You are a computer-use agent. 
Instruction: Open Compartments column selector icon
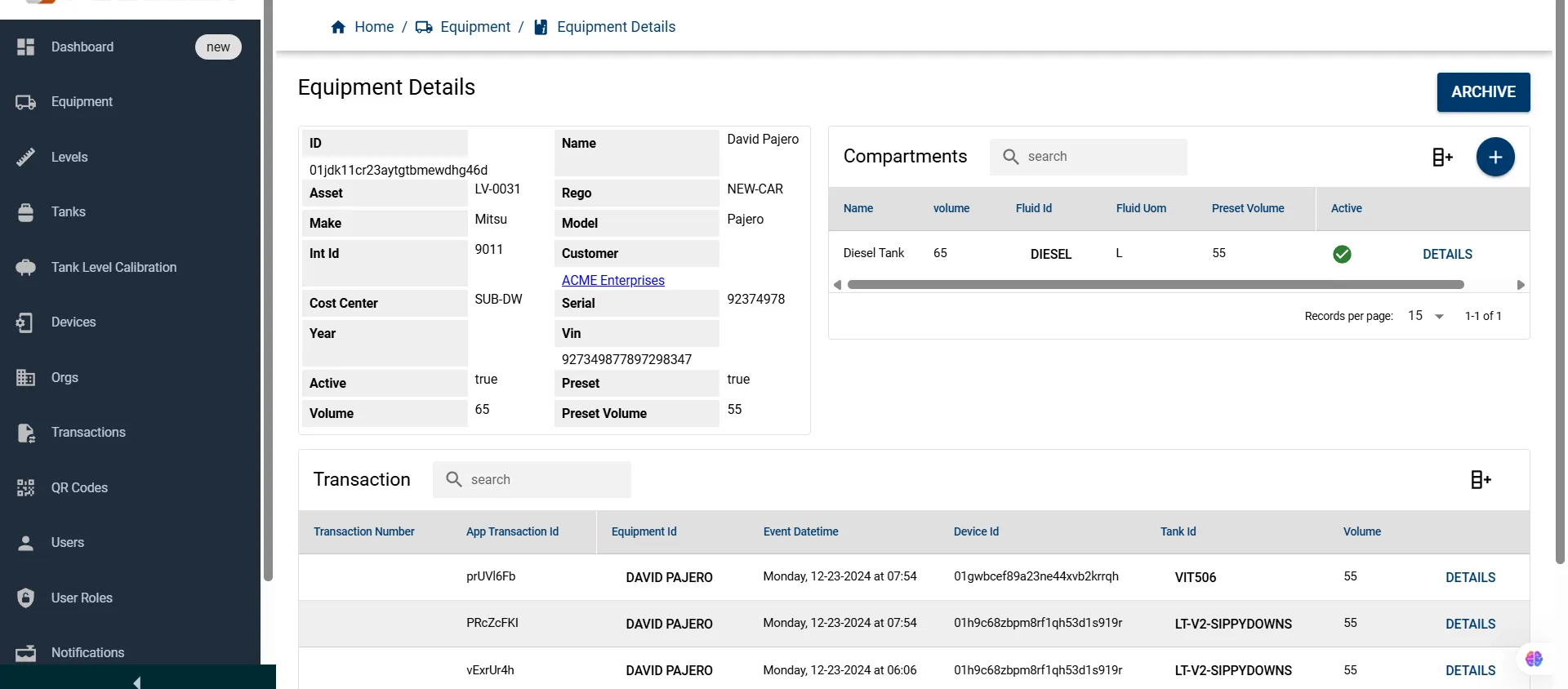tap(1442, 157)
